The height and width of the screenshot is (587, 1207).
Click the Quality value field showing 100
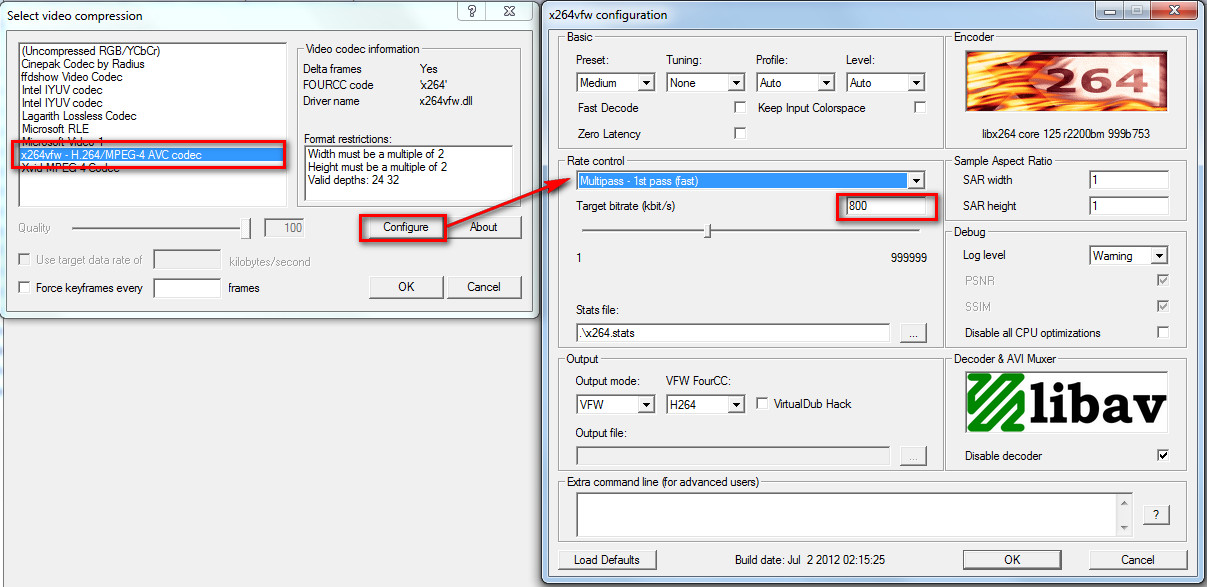[284, 228]
